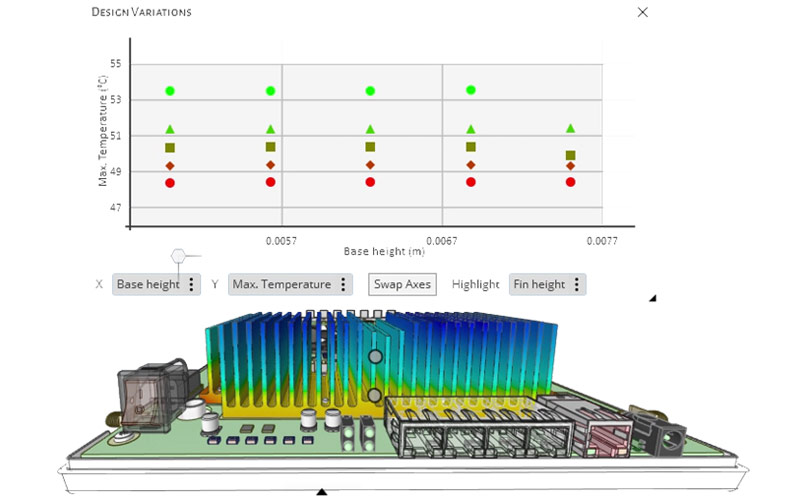Click the Design Variations panel title
Viewport: 800px width, 500px height.
pos(141,12)
